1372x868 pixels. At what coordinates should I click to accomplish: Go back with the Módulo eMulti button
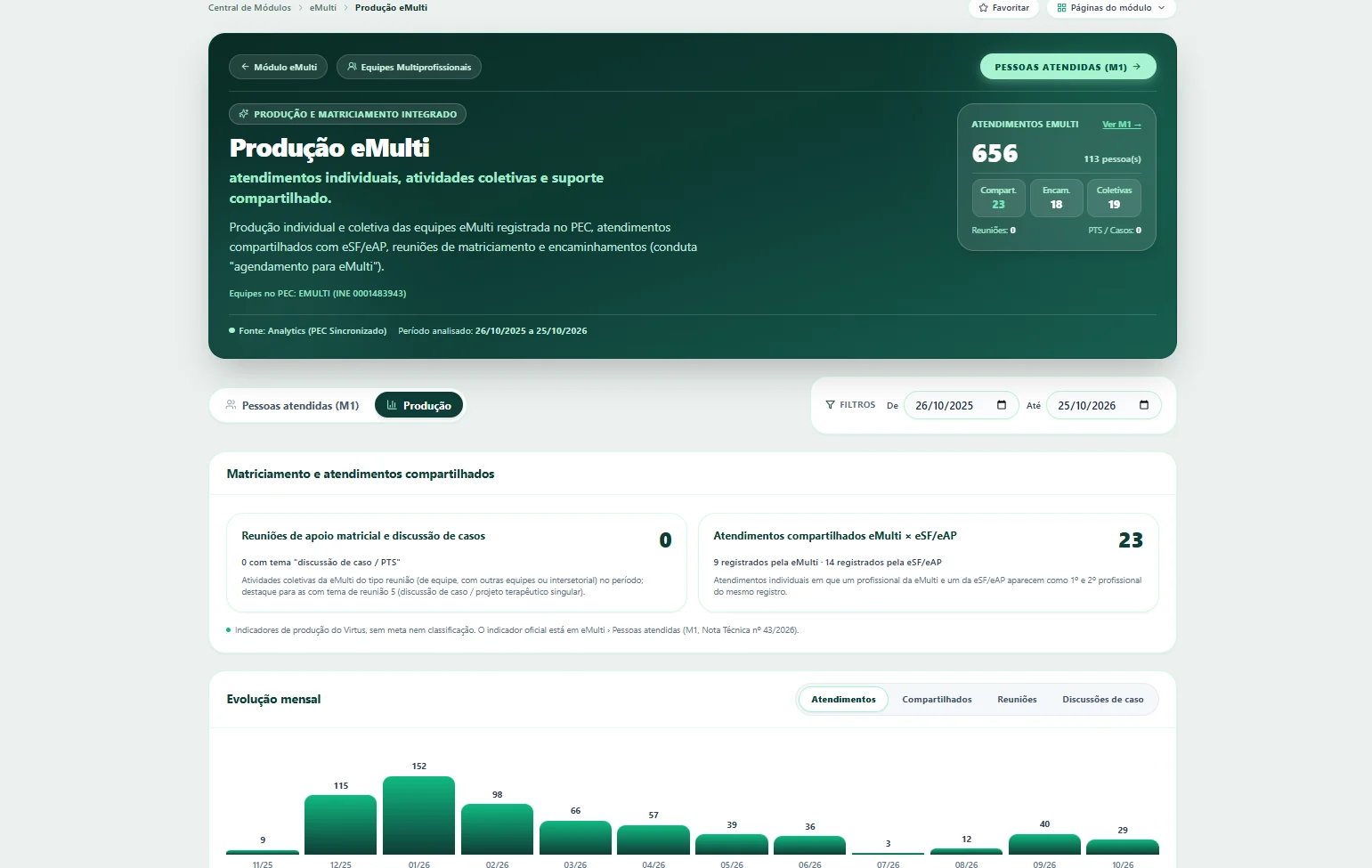tap(279, 67)
